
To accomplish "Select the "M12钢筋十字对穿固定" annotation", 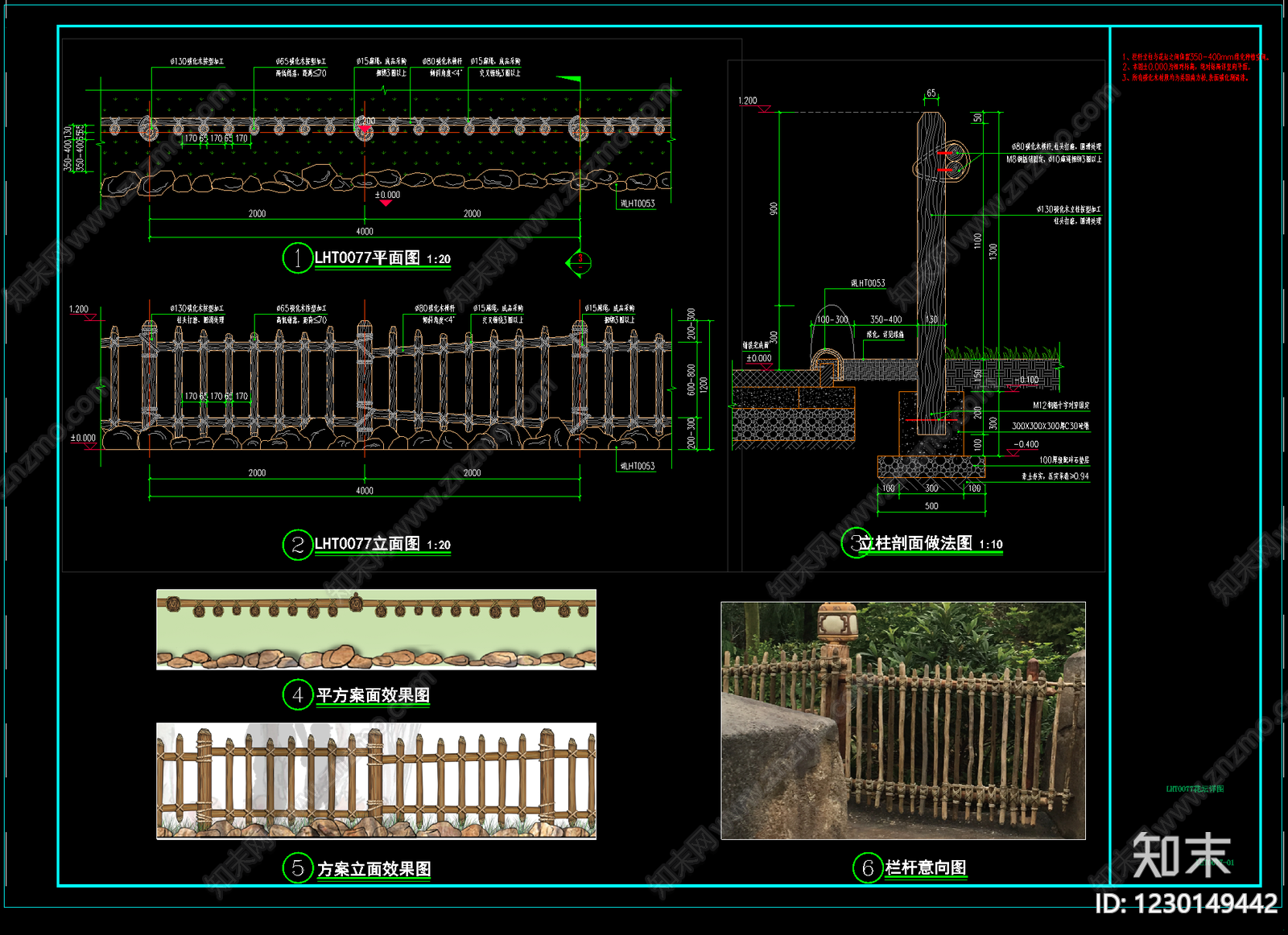I will [x=1061, y=406].
